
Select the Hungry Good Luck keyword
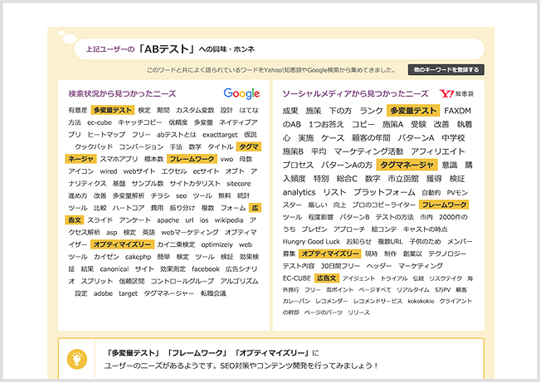[311, 241]
